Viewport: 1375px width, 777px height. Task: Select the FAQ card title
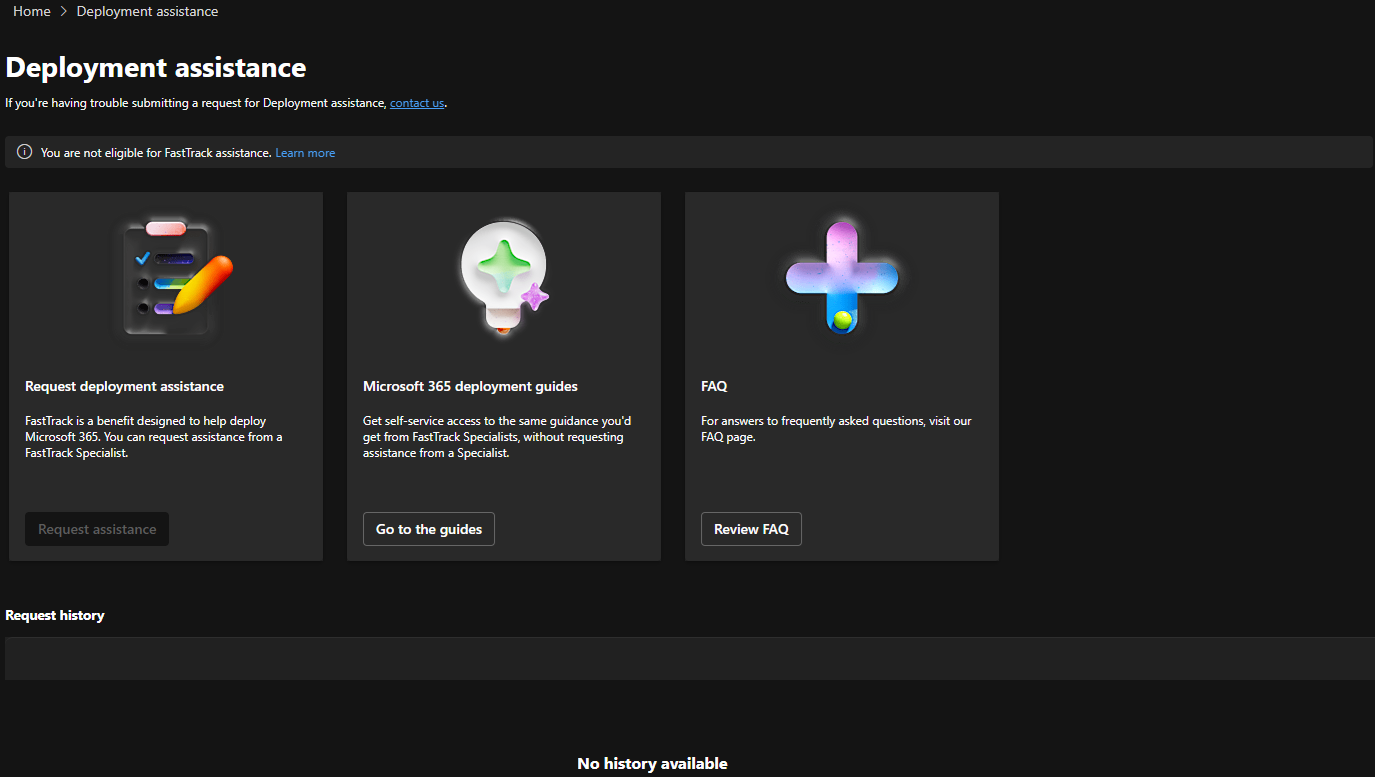[714, 386]
